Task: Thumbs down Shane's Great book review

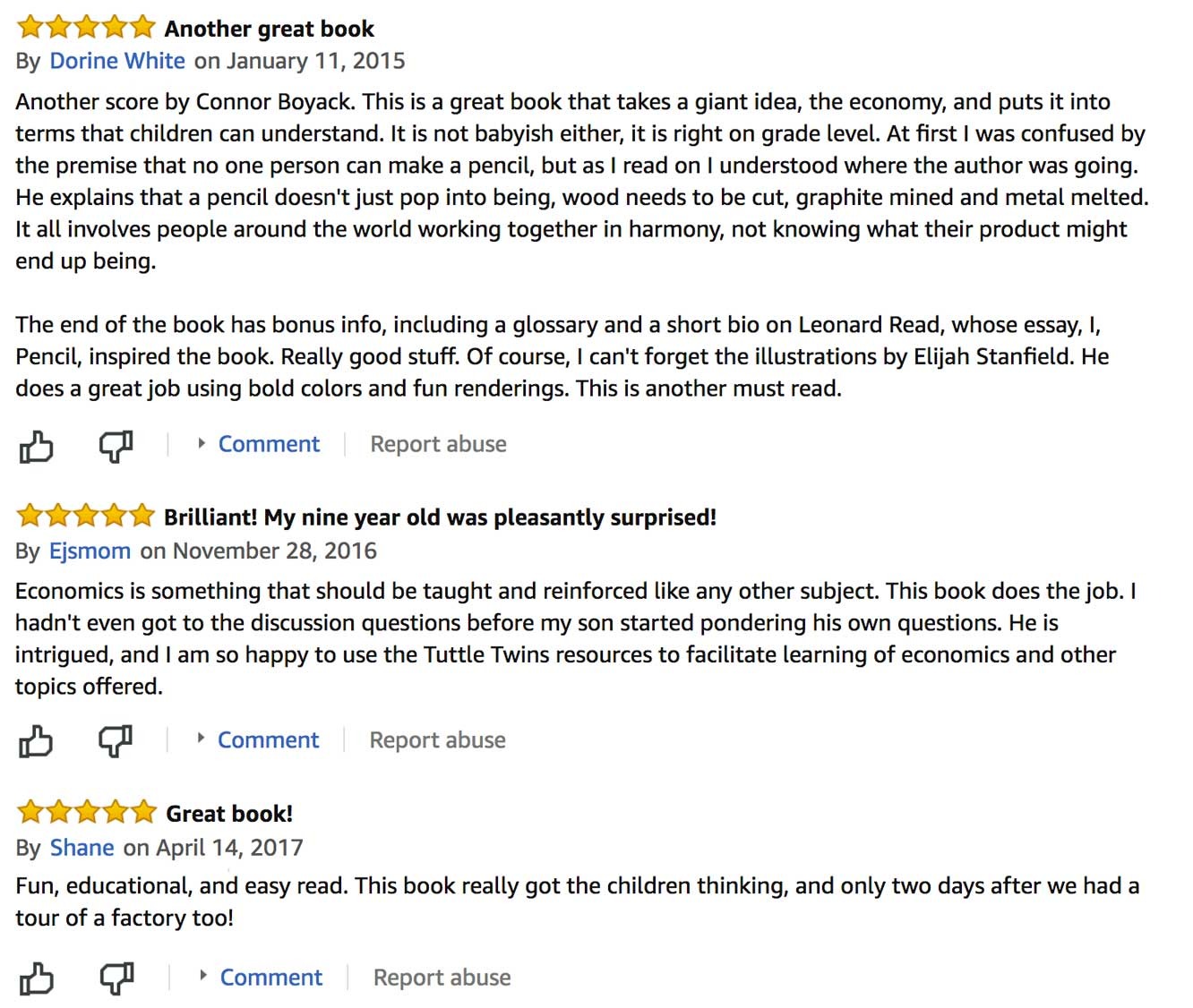Action: pyautogui.click(x=116, y=978)
